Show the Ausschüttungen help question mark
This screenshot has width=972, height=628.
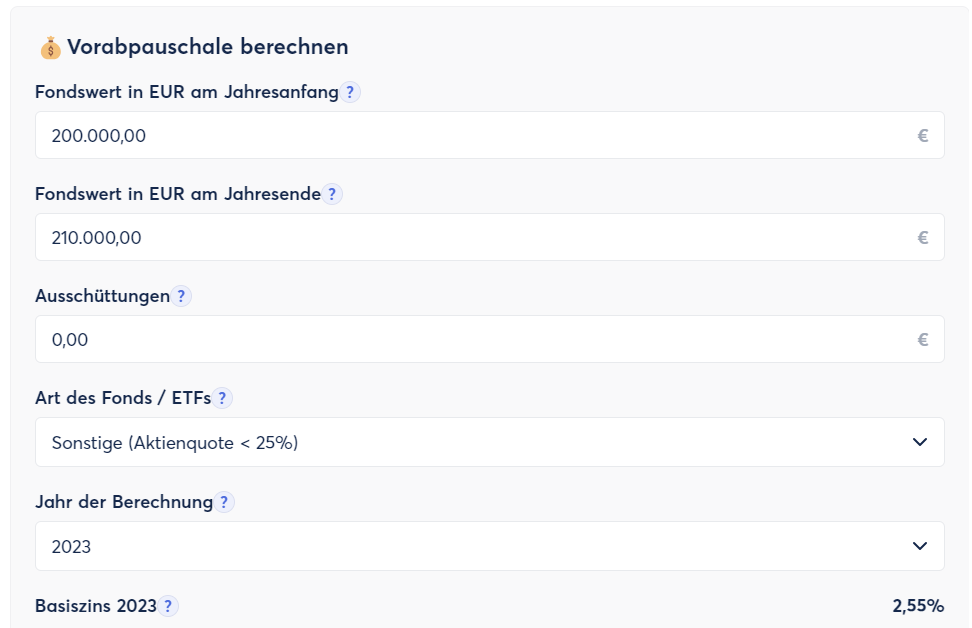(181, 296)
